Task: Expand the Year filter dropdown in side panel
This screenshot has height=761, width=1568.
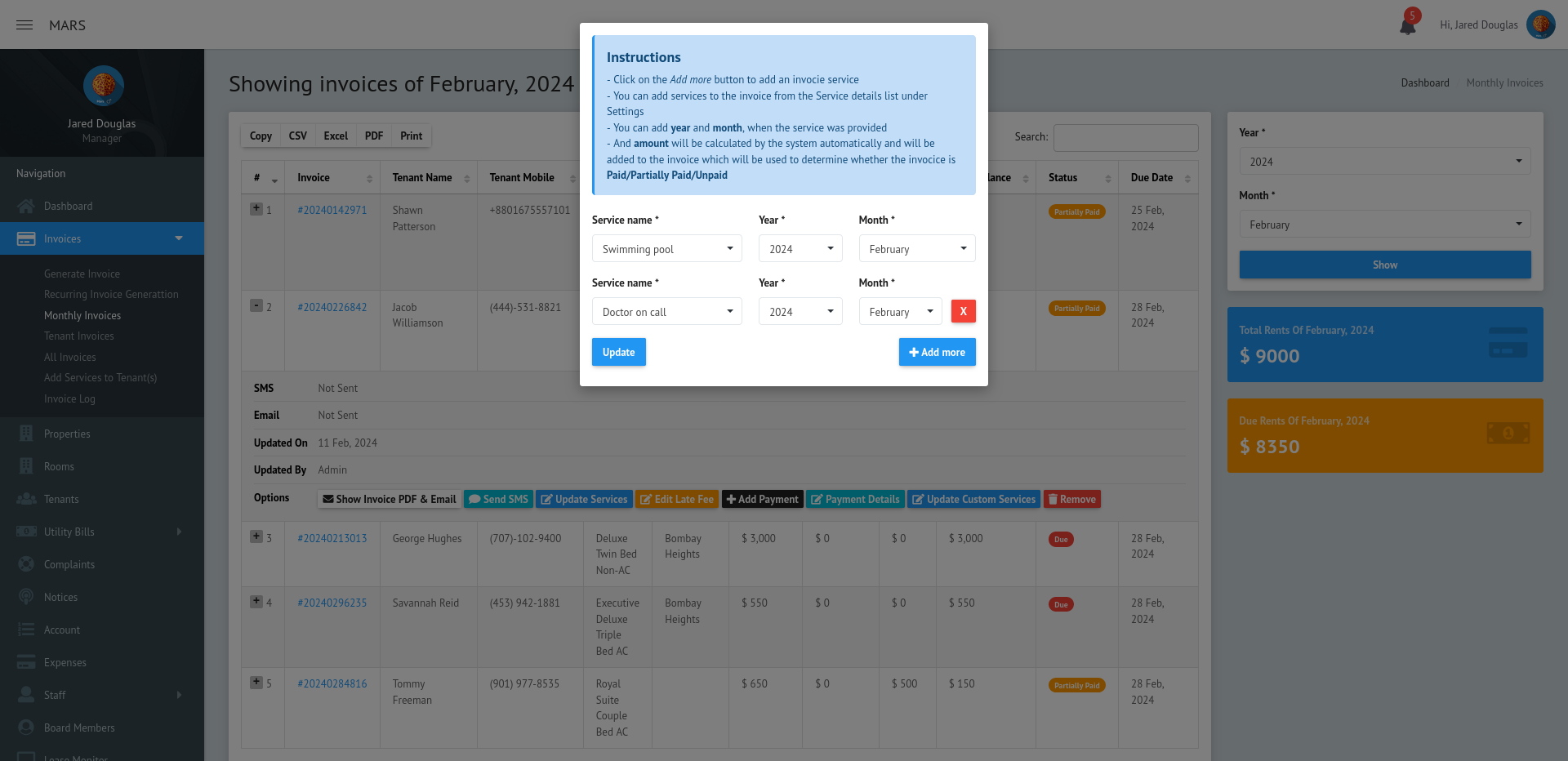Action: click(x=1384, y=162)
